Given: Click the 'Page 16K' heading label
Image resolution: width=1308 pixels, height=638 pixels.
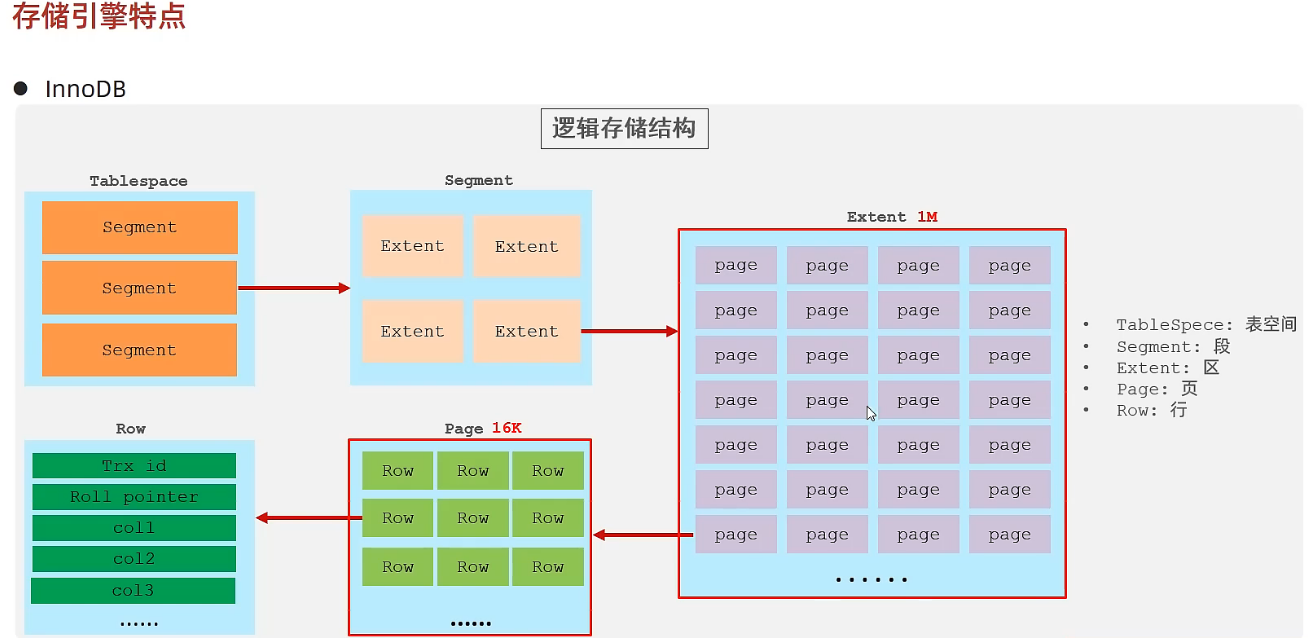Looking at the screenshot, I should pyautogui.click(x=483, y=428).
